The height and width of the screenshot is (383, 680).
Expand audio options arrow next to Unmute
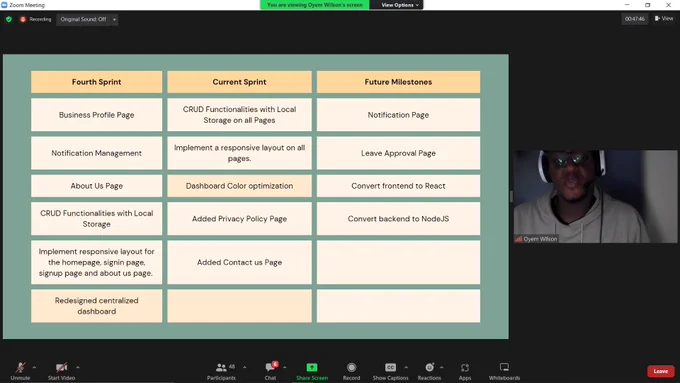tap(34, 367)
